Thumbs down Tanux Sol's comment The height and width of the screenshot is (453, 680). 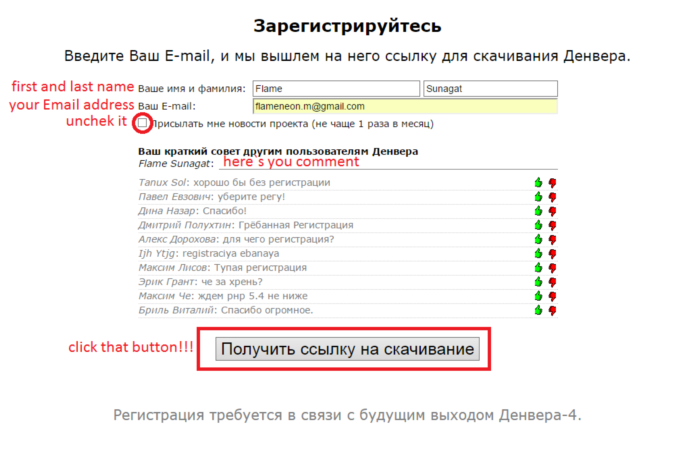(x=552, y=183)
